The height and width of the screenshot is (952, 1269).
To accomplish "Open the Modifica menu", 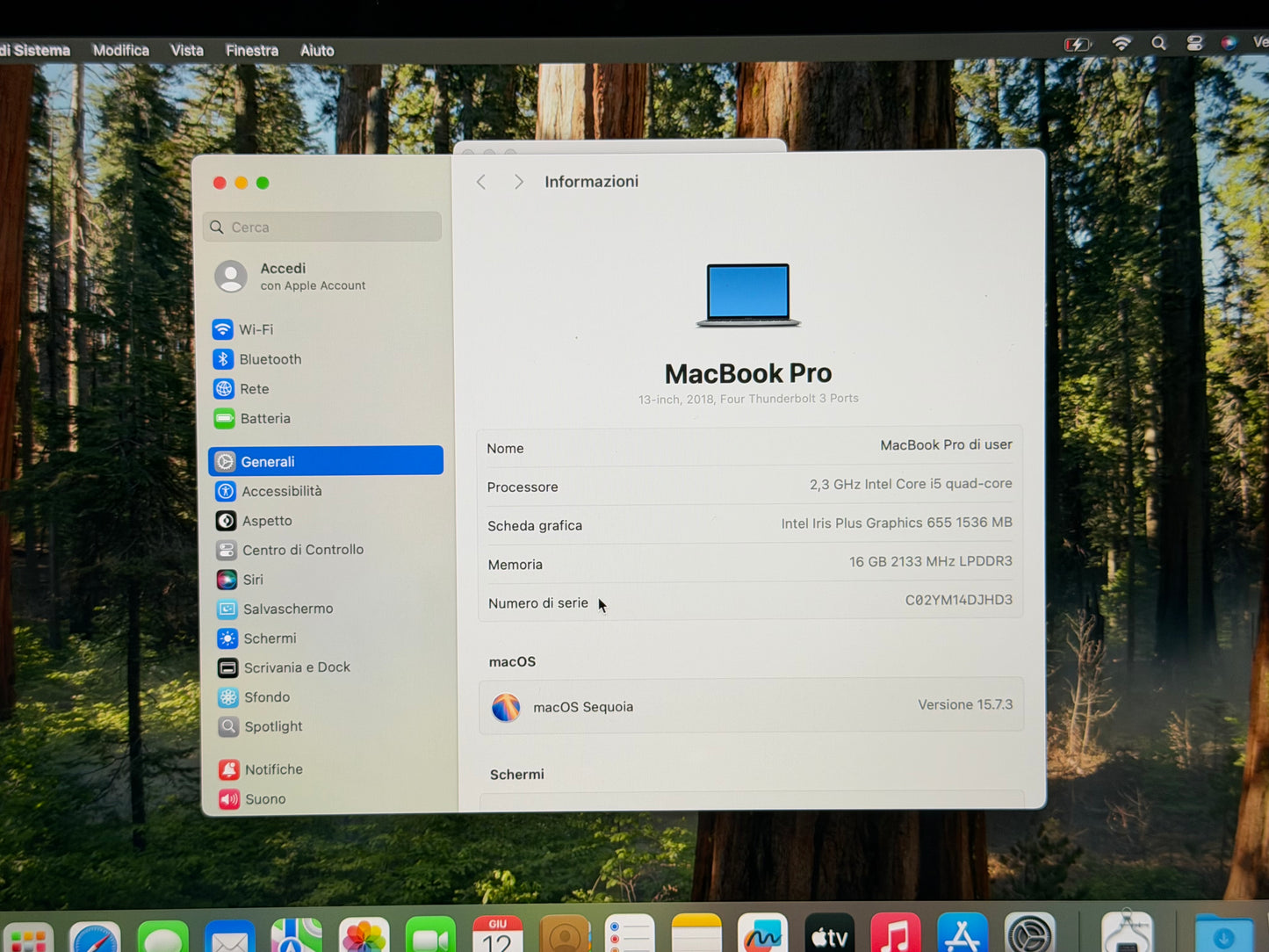I will [x=121, y=50].
